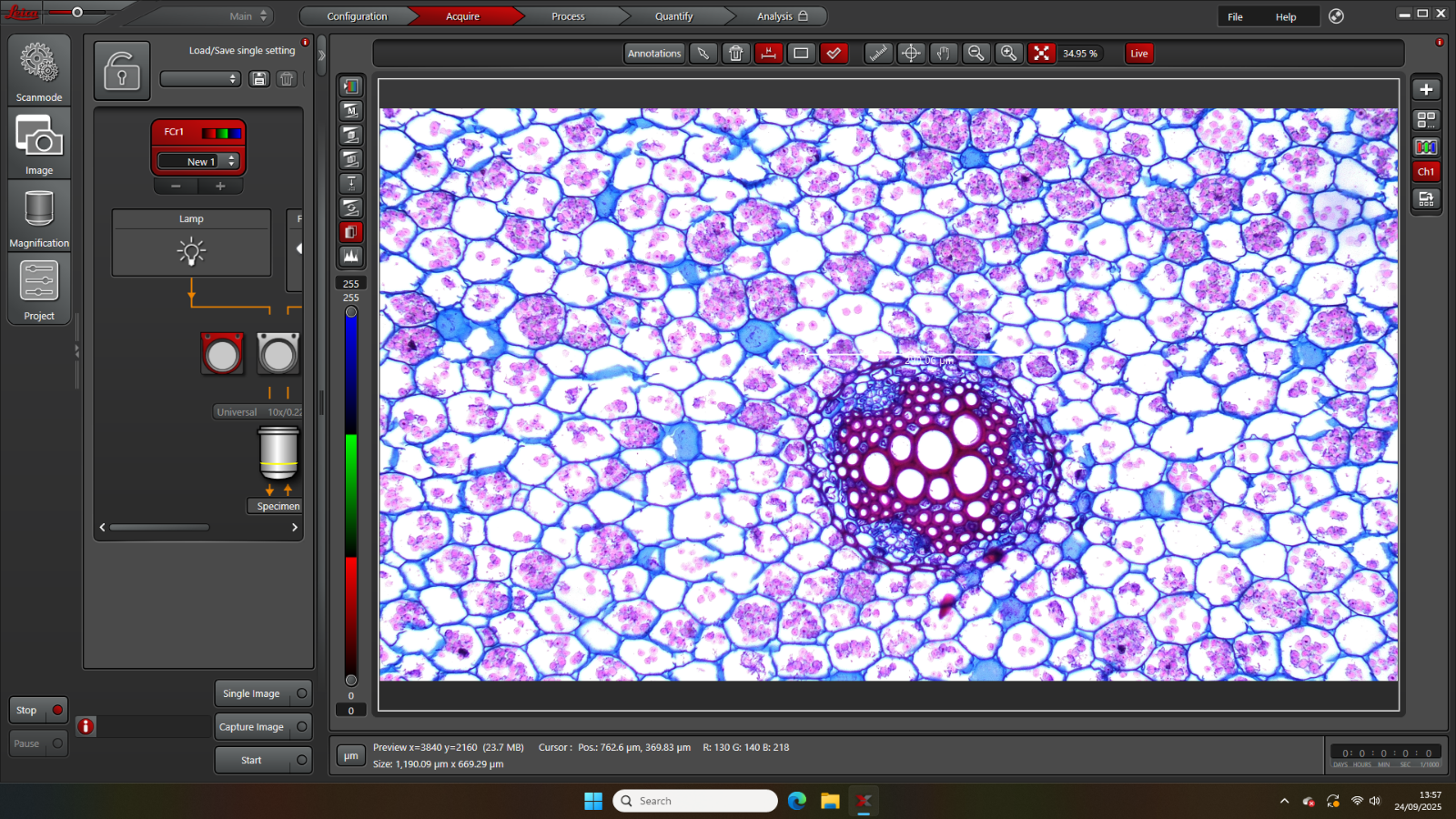Switch to the Process tab

[x=568, y=16]
